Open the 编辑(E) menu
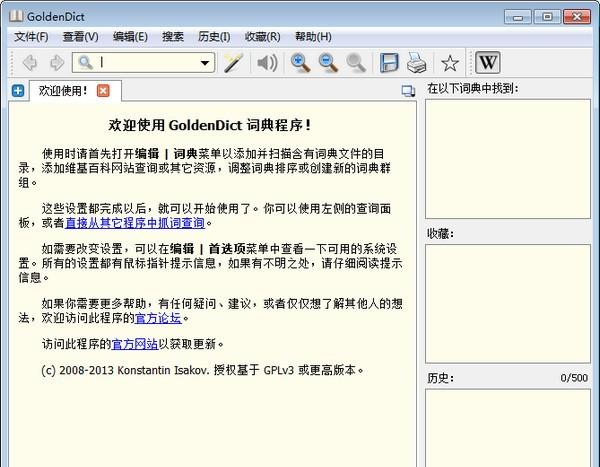The height and width of the screenshot is (467, 600). [x=130, y=37]
